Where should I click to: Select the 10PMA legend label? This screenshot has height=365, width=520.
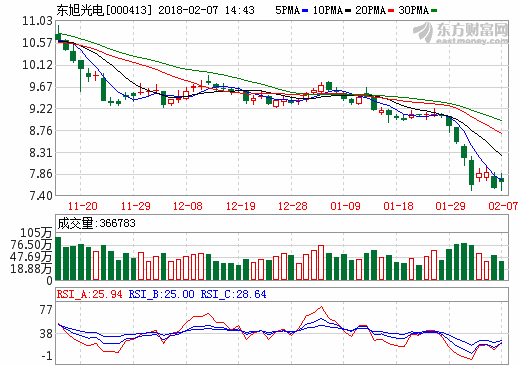pyautogui.click(x=328, y=10)
